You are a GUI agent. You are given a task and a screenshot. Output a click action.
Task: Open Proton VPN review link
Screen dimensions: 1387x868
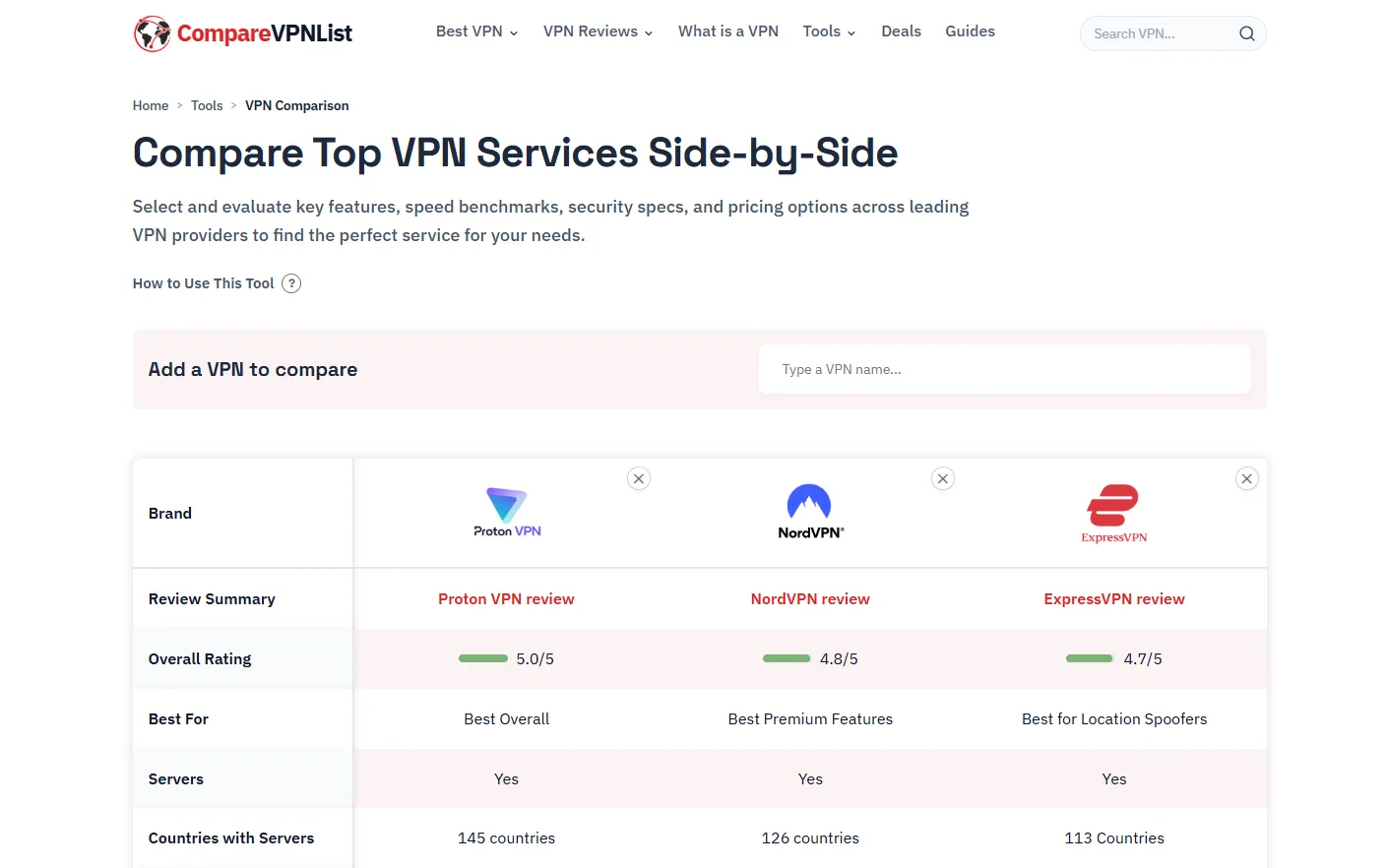point(506,598)
